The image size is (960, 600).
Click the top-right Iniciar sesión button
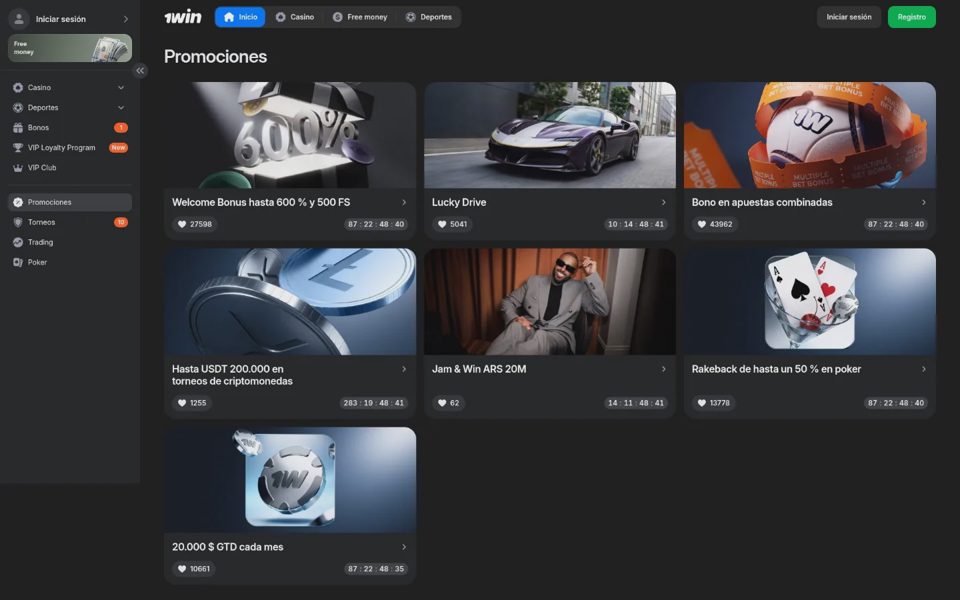[x=849, y=17]
